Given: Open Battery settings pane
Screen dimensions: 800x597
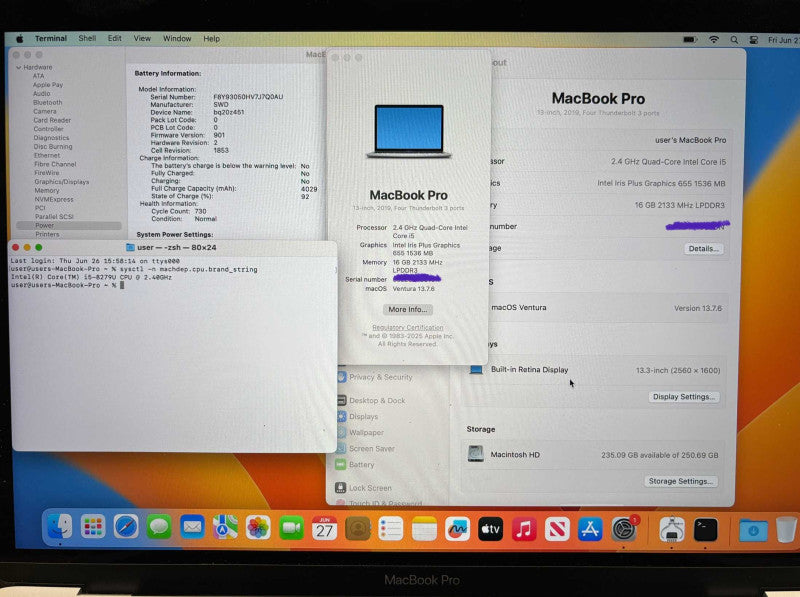Looking at the screenshot, I should pyautogui.click(x=355, y=465).
